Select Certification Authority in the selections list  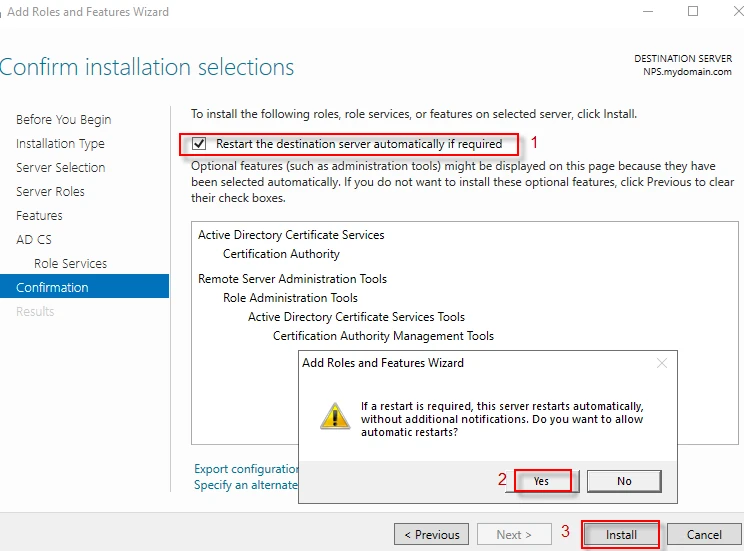coord(281,254)
